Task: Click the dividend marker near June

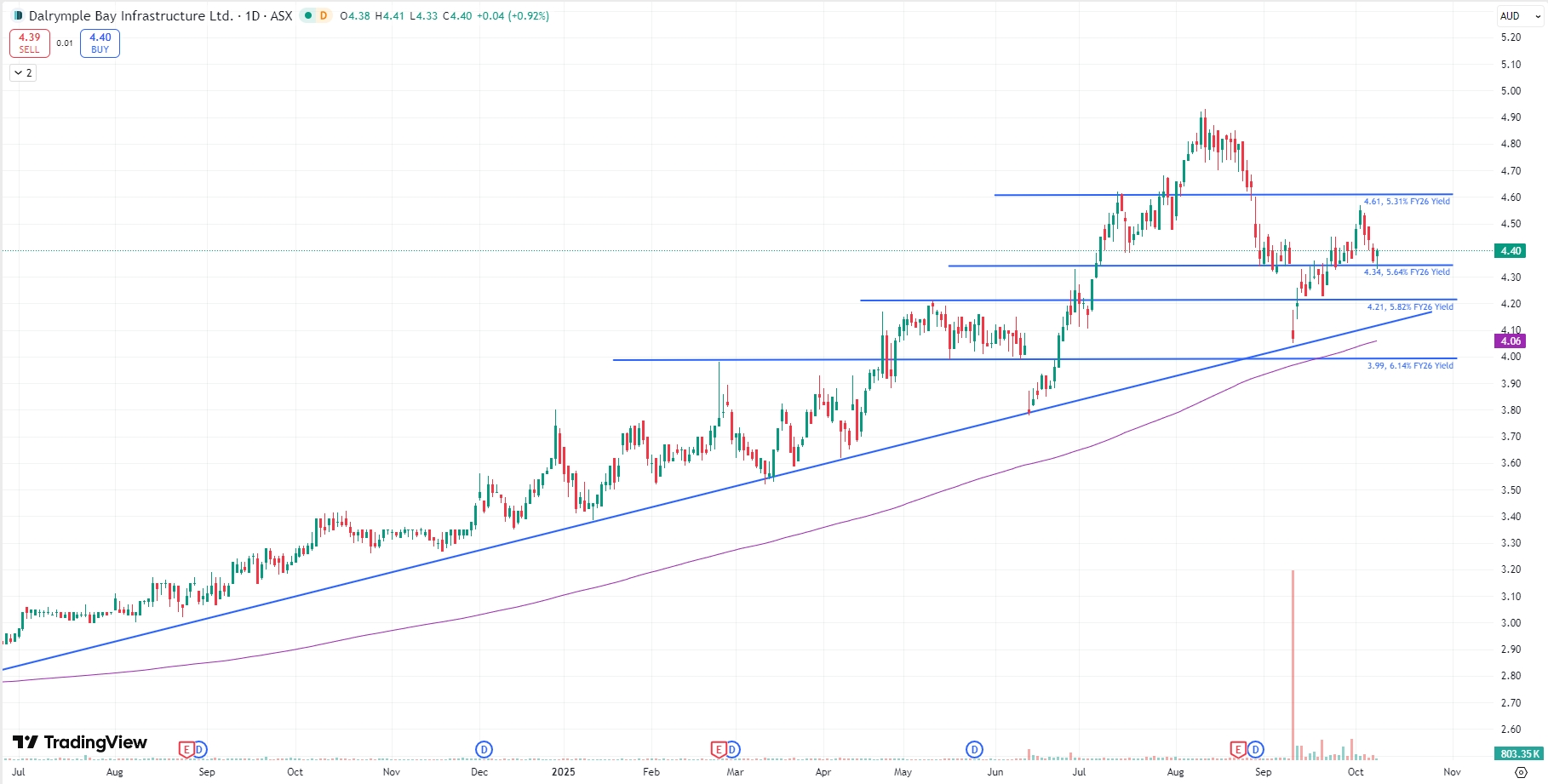Action: point(974,749)
